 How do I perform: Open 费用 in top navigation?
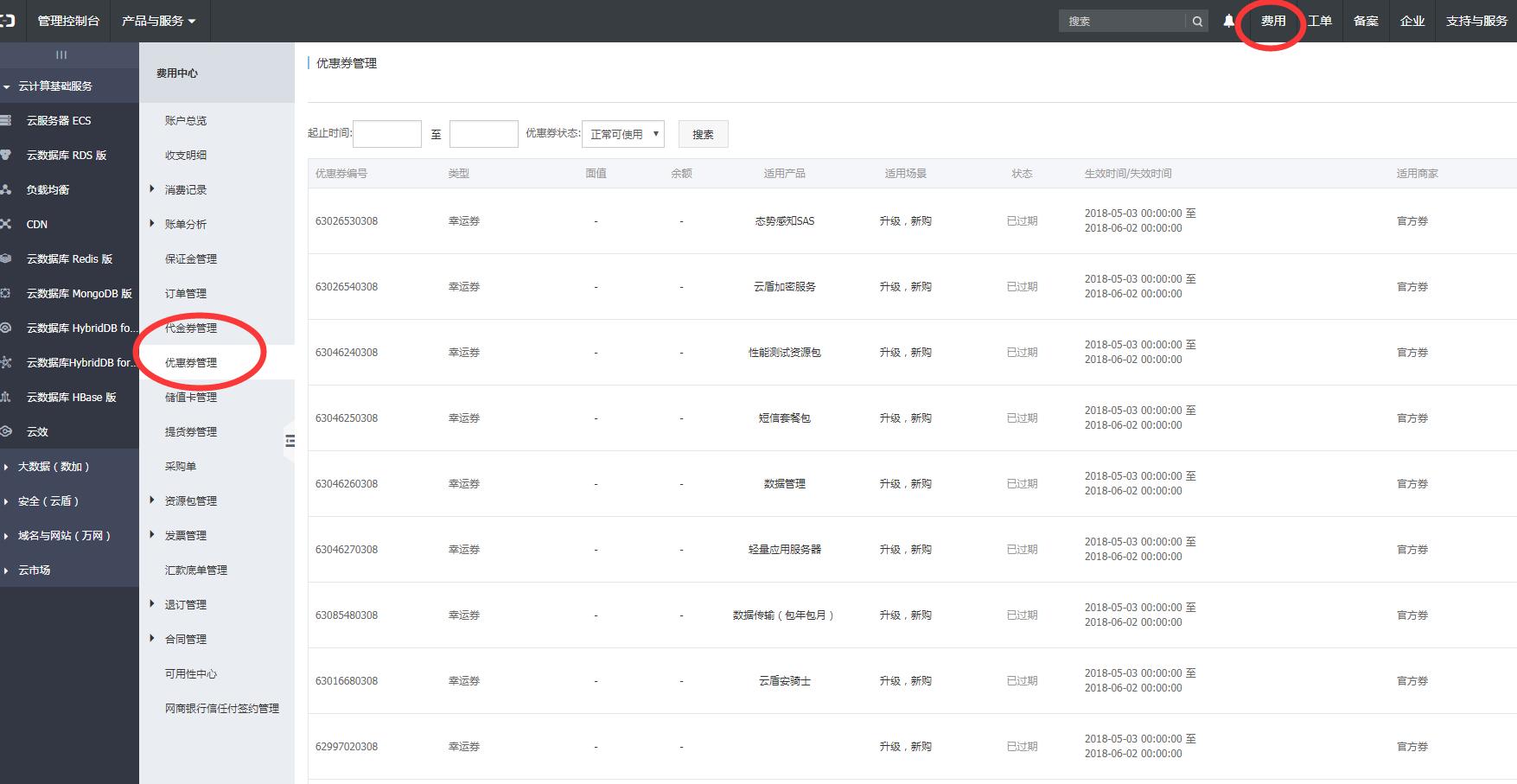pyautogui.click(x=1273, y=21)
